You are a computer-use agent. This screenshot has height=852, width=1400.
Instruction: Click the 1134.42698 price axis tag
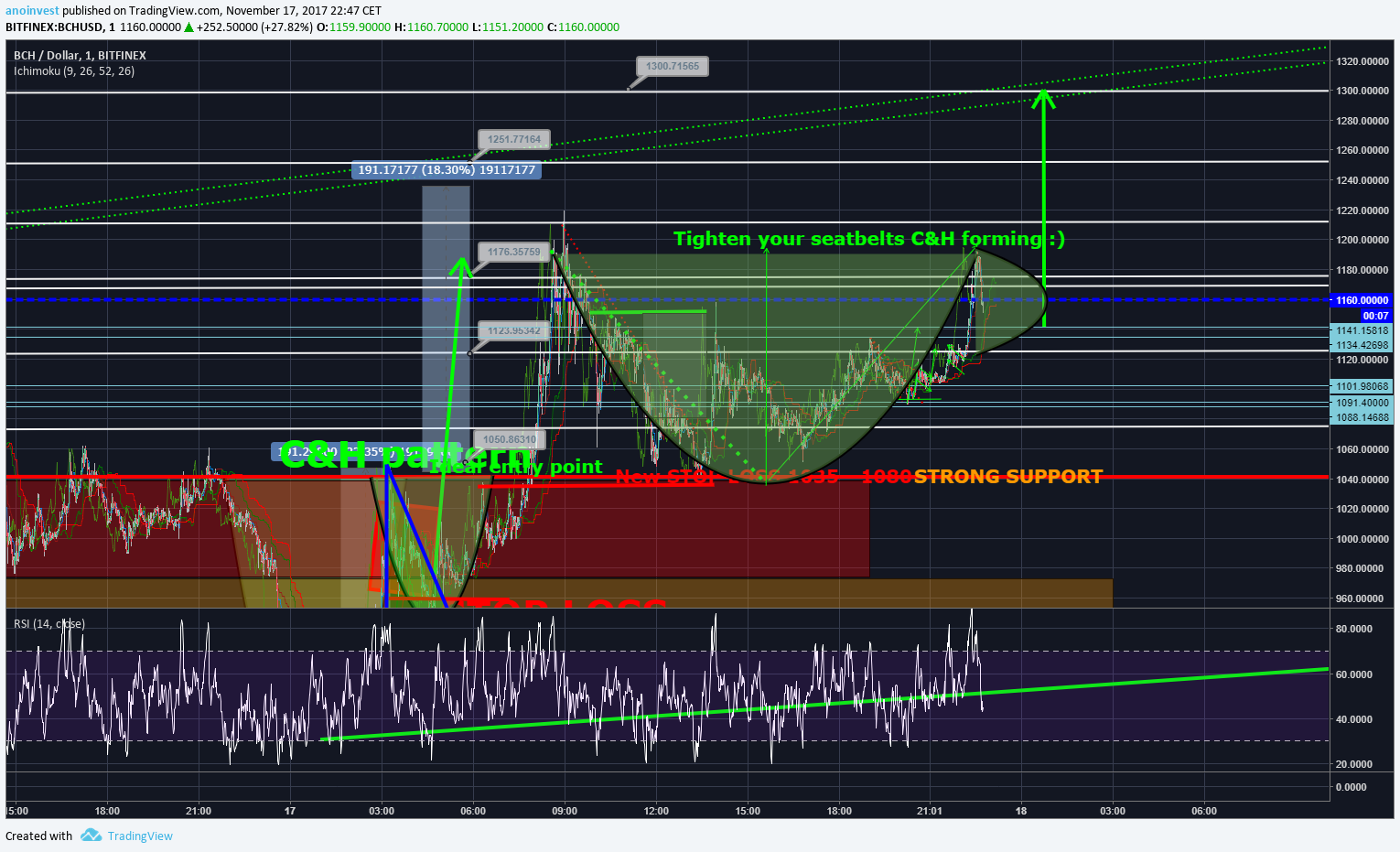(1362, 345)
